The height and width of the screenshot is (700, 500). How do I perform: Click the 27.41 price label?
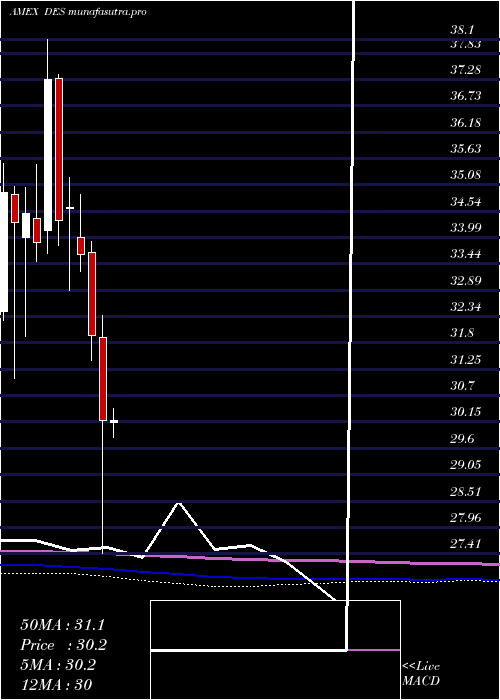pos(465,544)
